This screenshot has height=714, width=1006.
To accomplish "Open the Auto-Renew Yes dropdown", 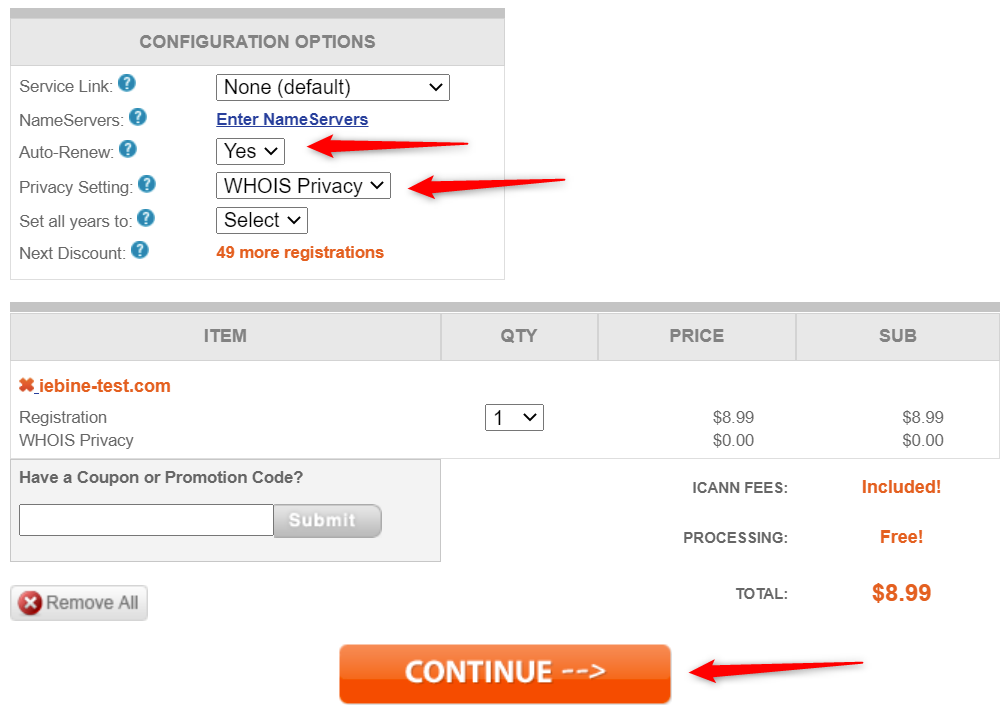I will (x=250, y=151).
